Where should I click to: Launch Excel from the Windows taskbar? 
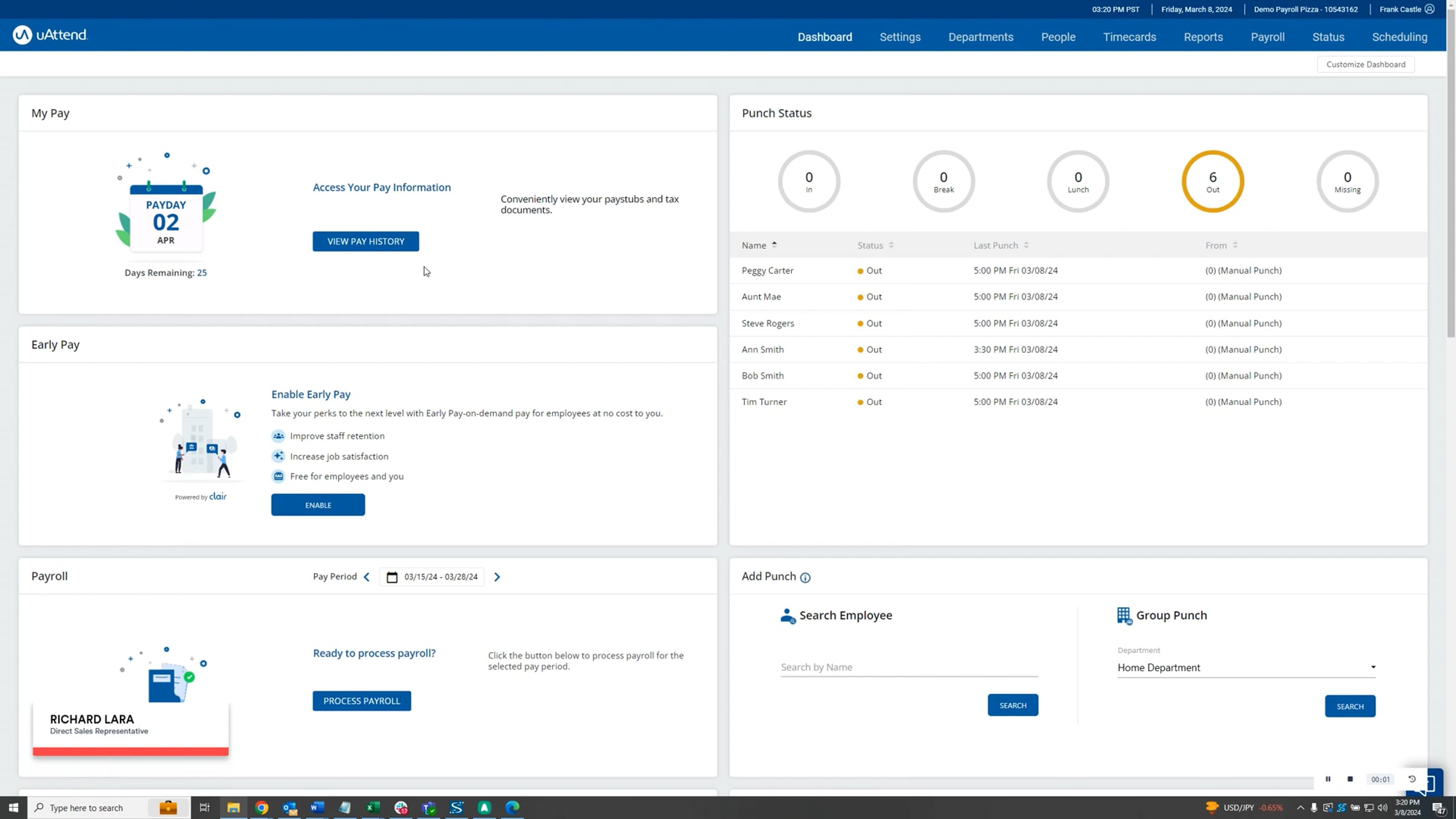[372, 807]
